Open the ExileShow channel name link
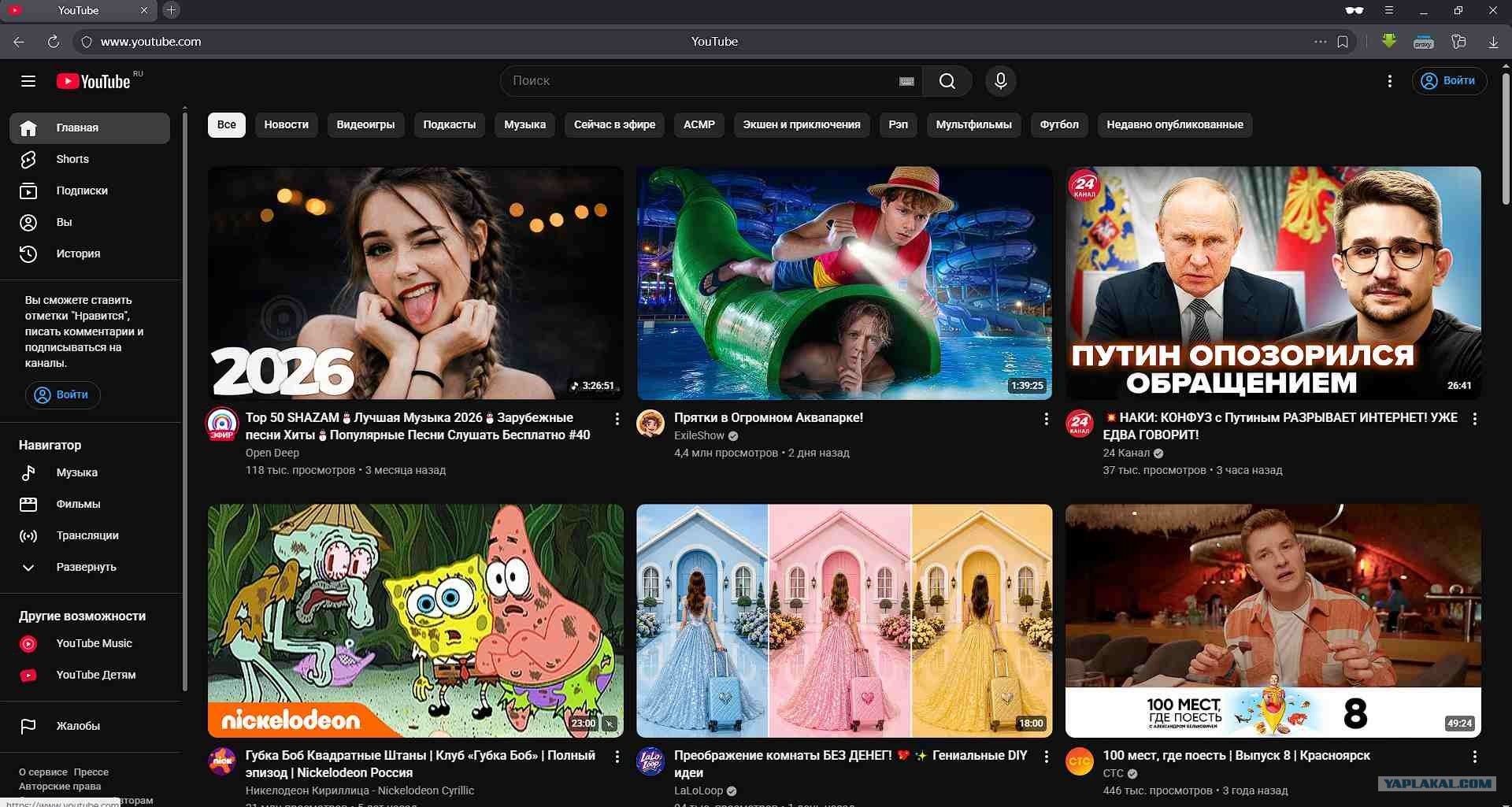The height and width of the screenshot is (807, 1512). (699, 435)
